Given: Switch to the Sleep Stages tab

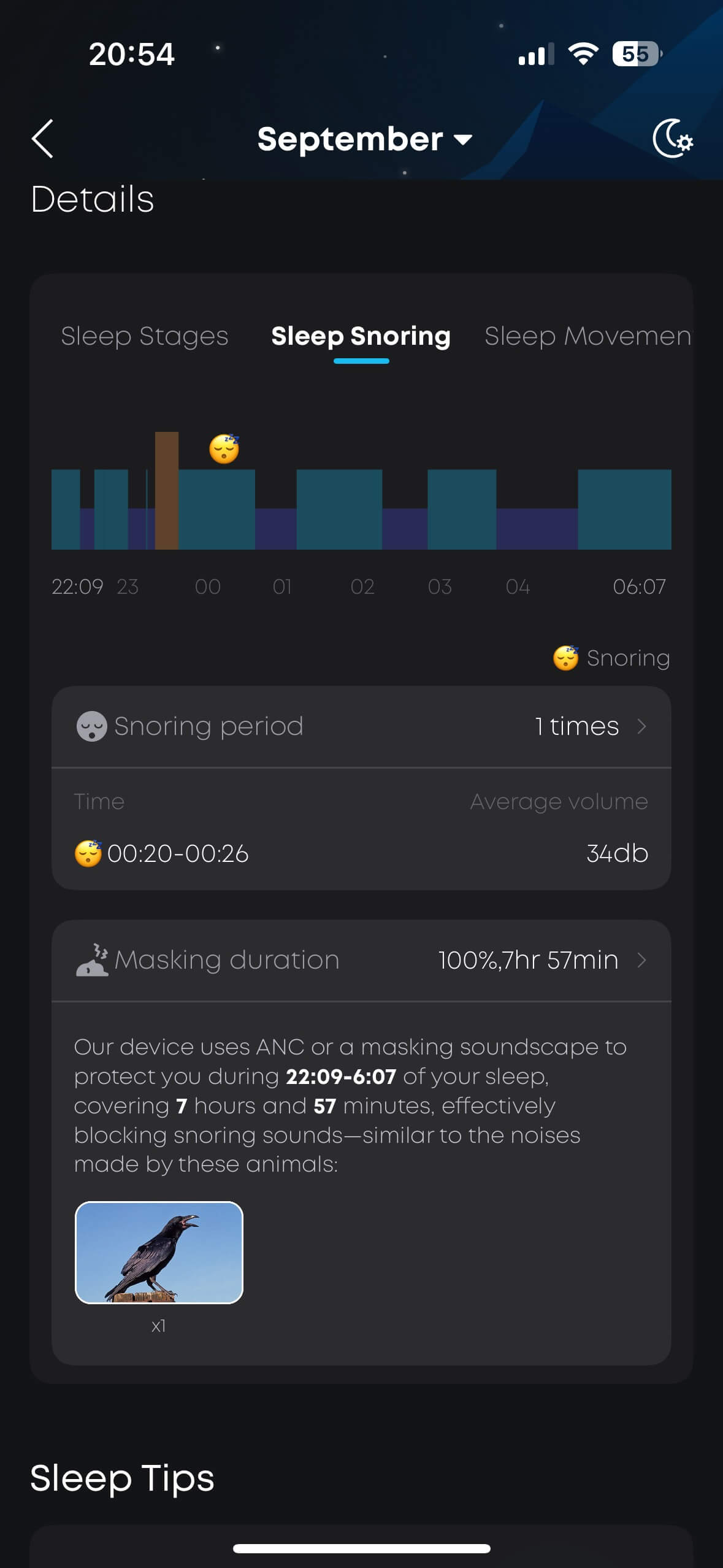Looking at the screenshot, I should (145, 336).
